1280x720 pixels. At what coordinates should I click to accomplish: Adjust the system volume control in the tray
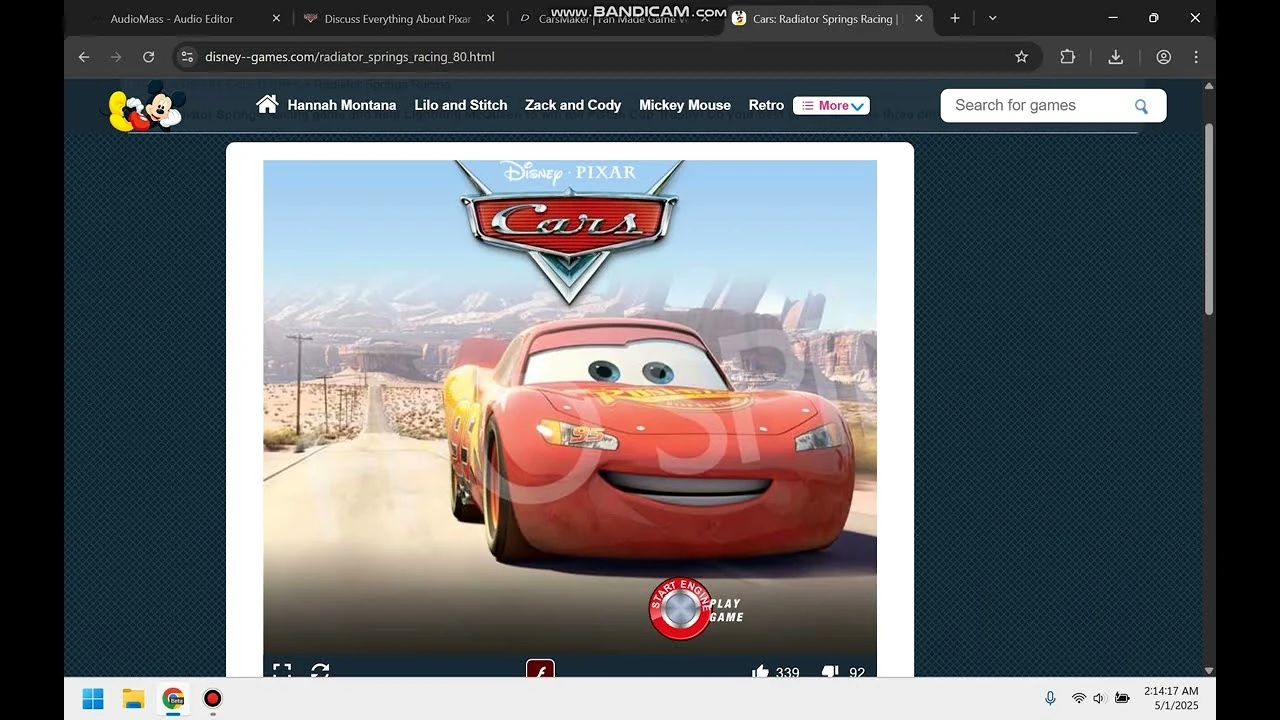click(x=1097, y=698)
